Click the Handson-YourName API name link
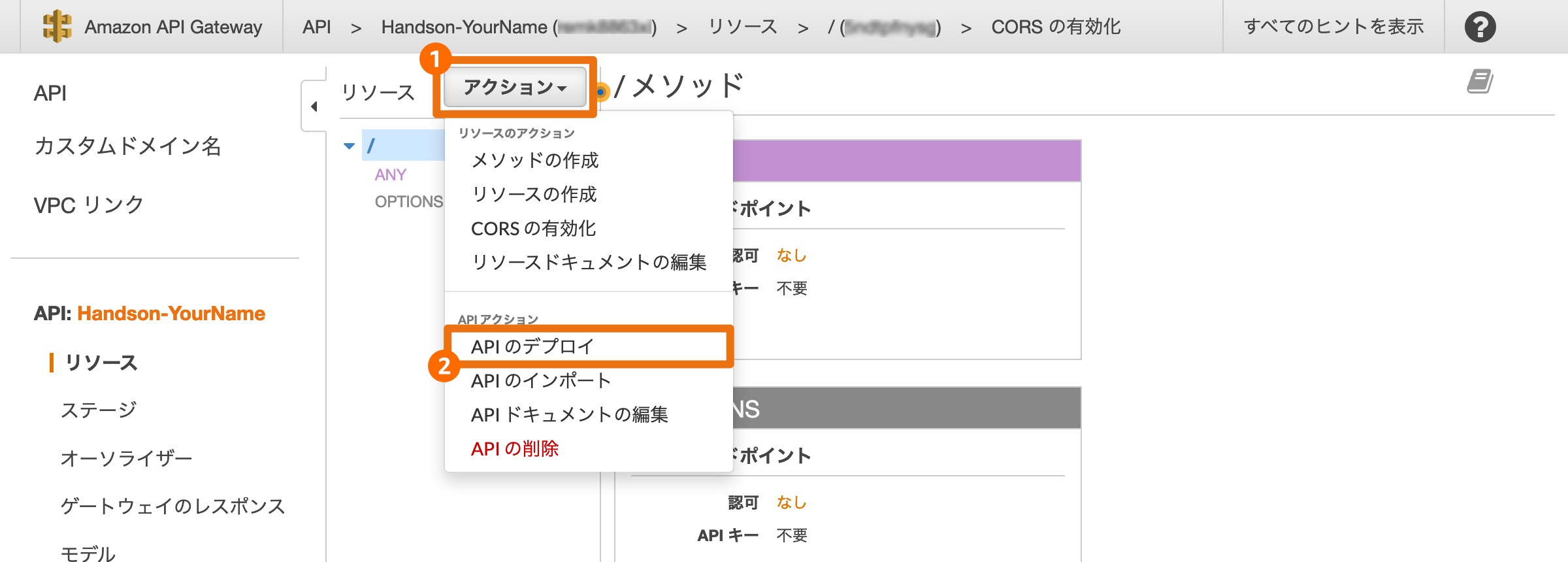Screen dimensions: 1568x562 [x=171, y=314]
